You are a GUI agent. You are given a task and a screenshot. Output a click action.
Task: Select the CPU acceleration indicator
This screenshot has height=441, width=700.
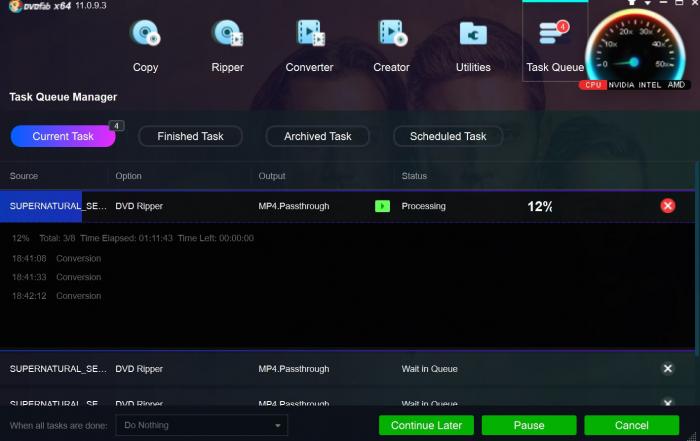593,85
